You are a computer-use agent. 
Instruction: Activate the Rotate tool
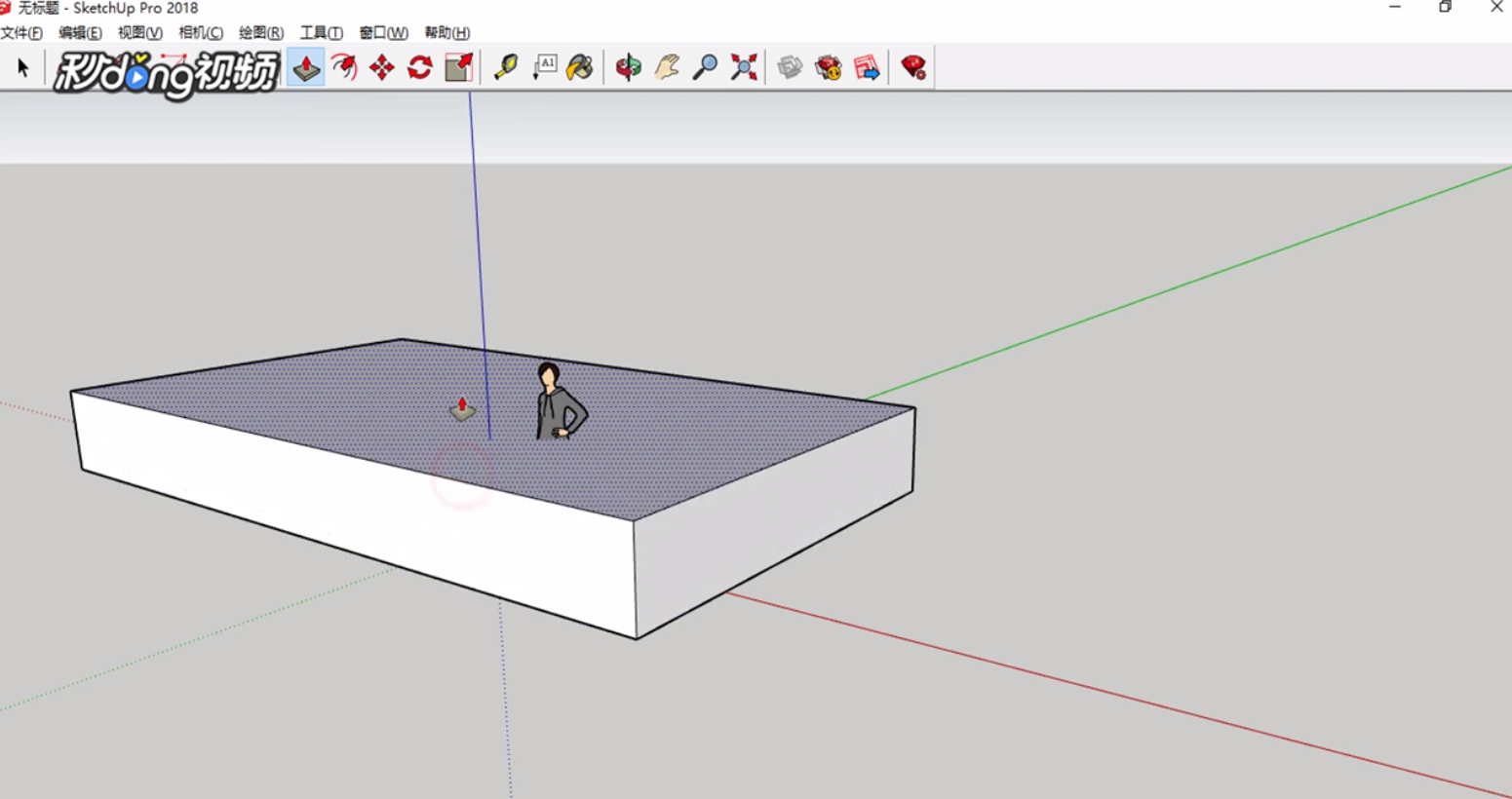click(x=418, y=67)
